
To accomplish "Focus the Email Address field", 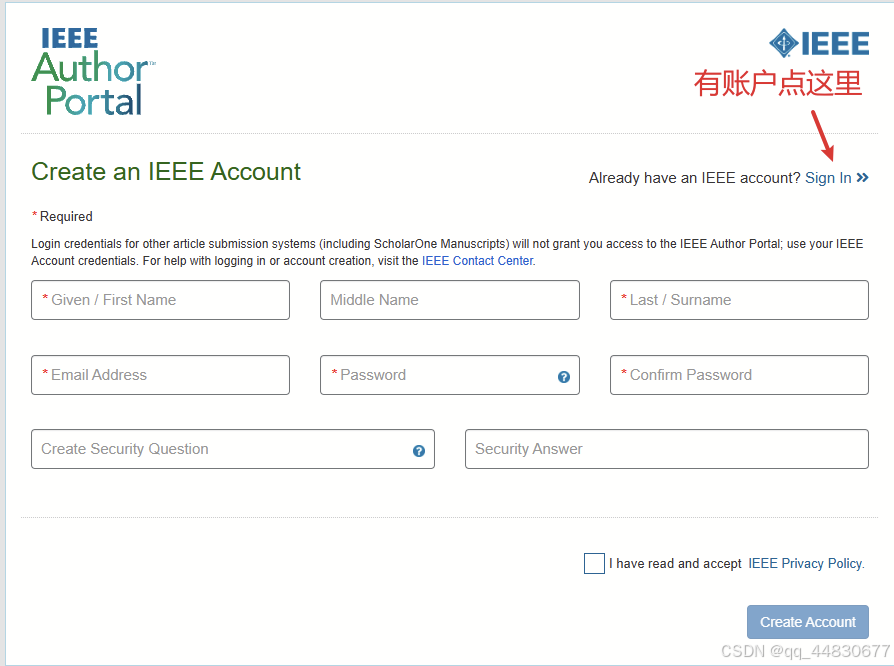I will click(x=160, y=375).
